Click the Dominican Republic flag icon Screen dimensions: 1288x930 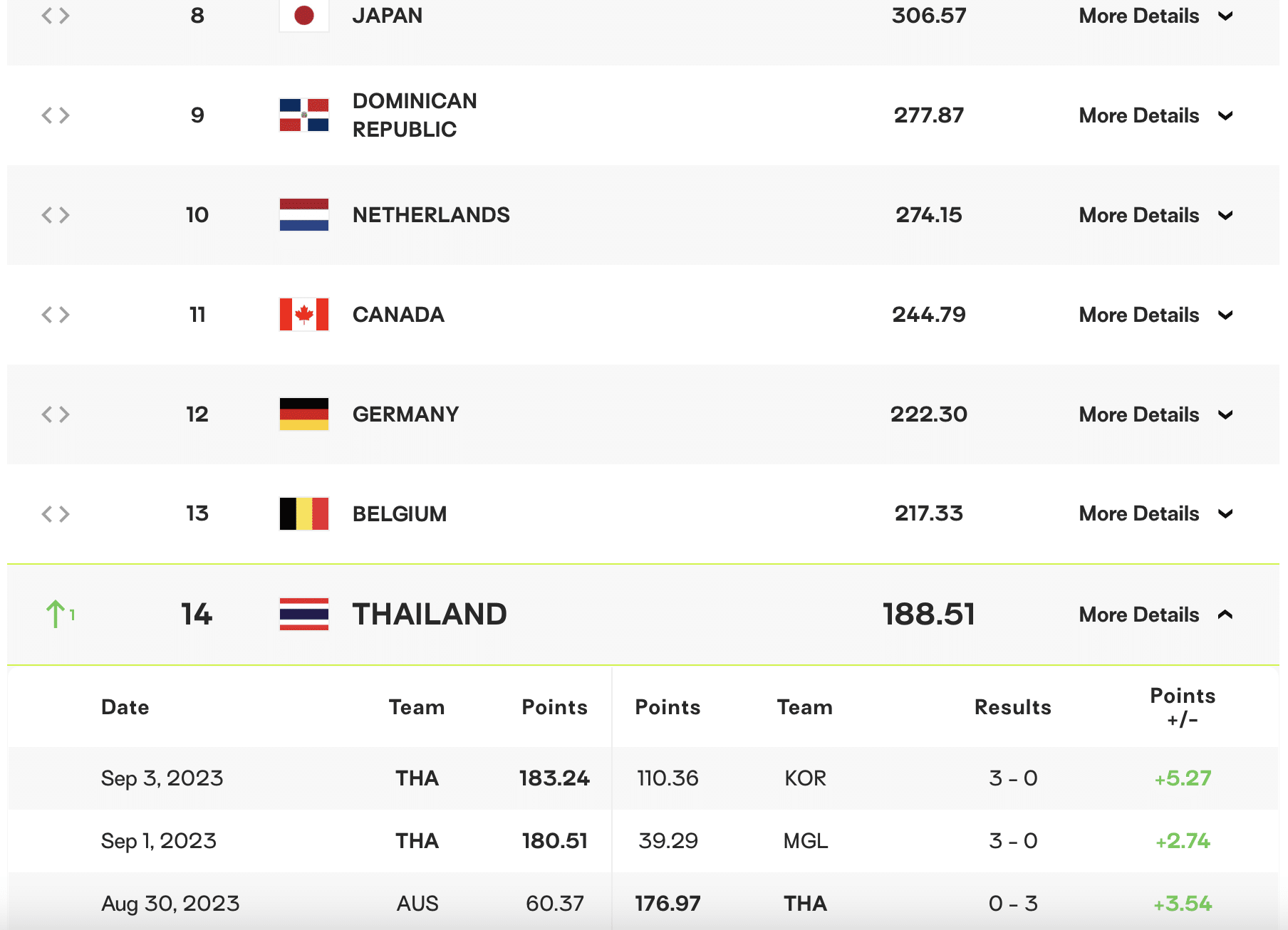coord(304,115)
